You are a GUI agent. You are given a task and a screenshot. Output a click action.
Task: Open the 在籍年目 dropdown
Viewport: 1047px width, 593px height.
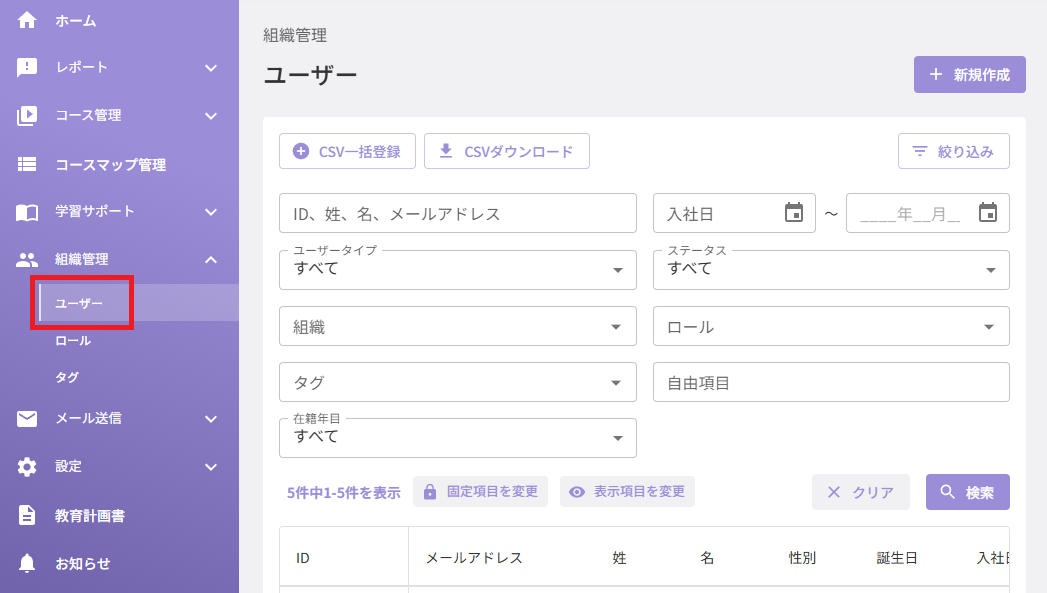click(457, 438)
